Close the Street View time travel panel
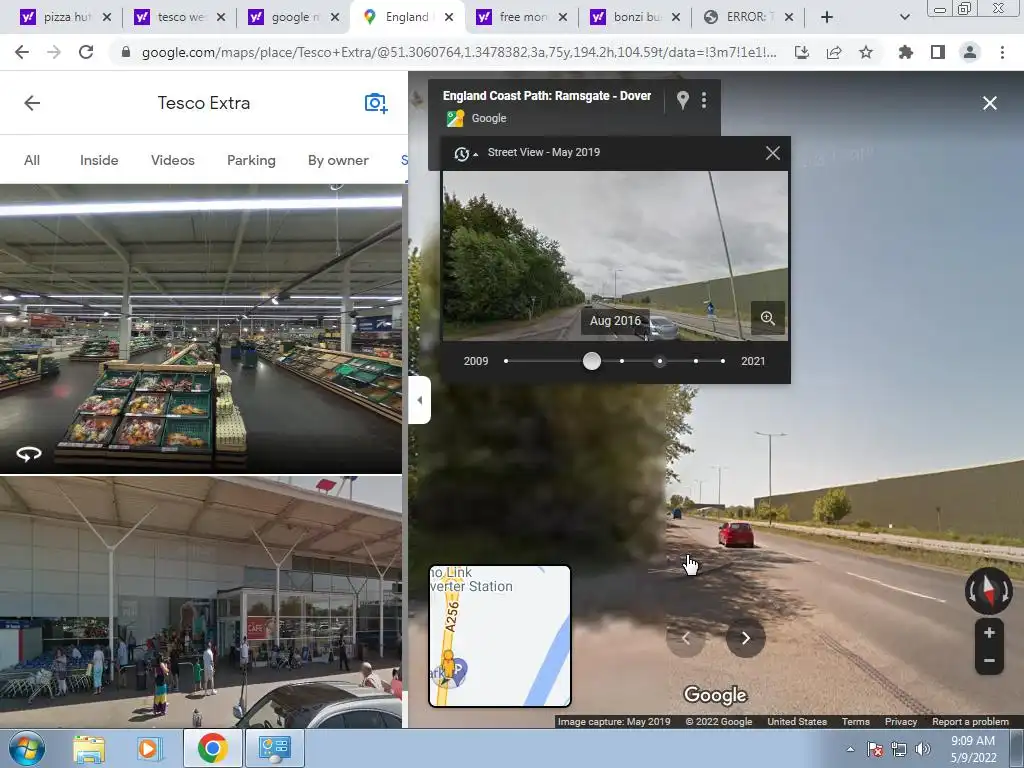1024x768 pixels. [773, 153]
